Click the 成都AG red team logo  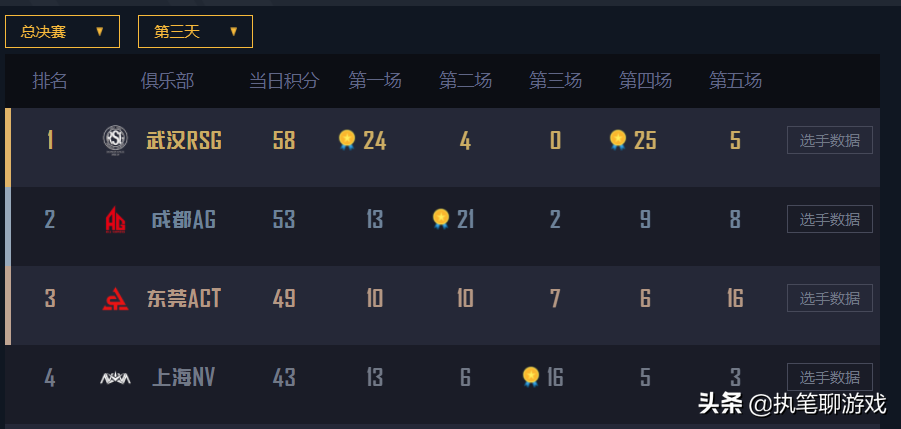115,219
